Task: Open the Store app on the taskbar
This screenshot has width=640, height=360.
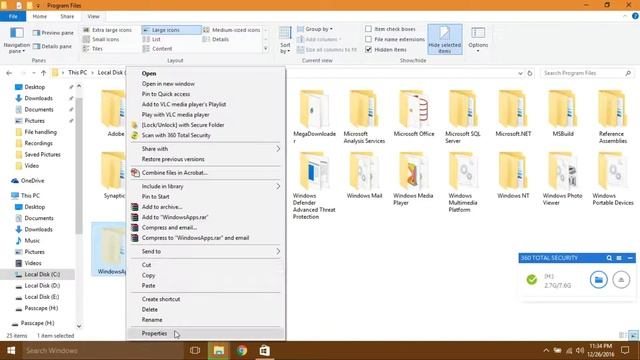Action: 264,350
